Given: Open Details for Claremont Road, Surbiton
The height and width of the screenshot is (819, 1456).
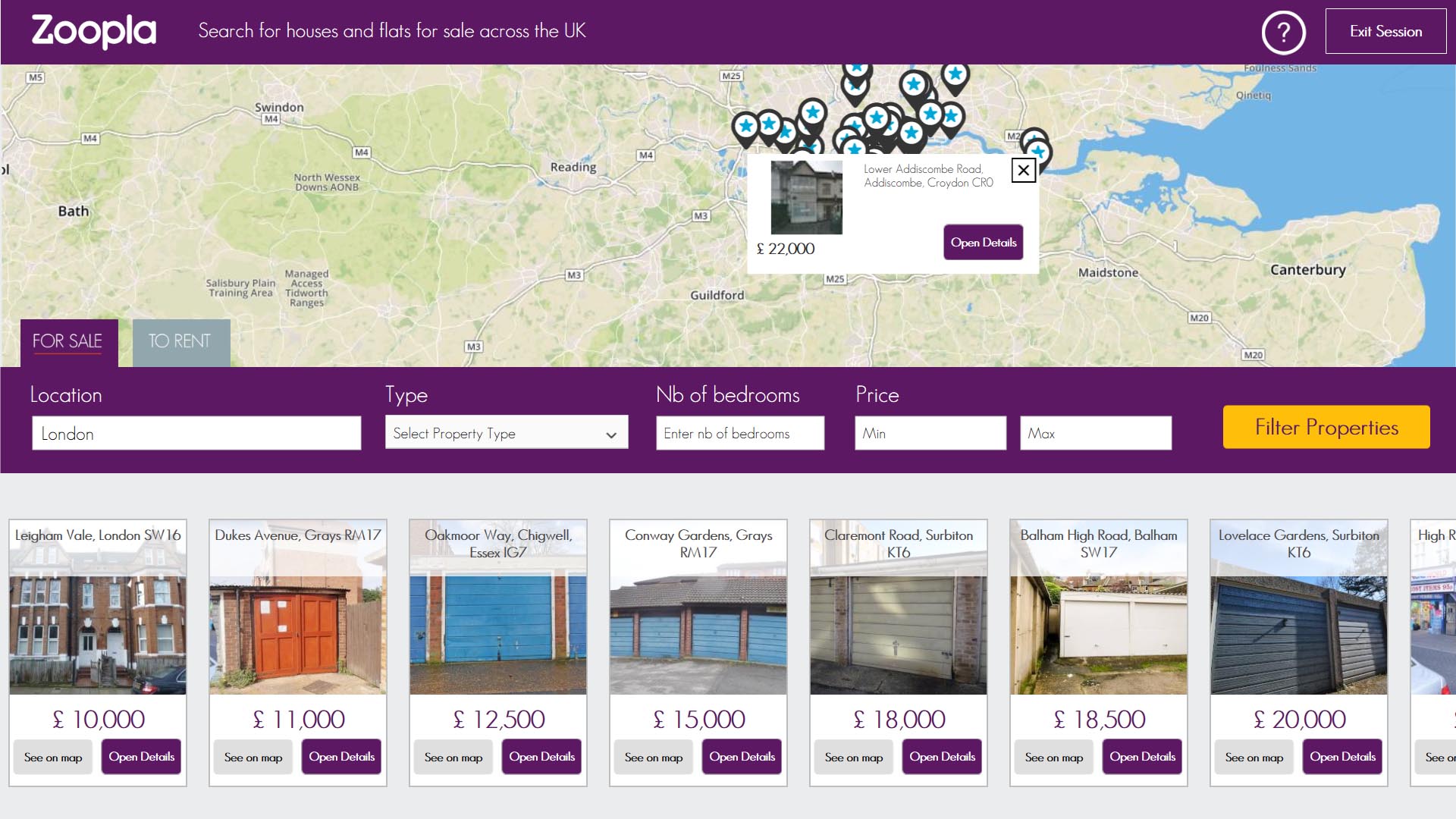Looking at the screenshot, I should pyautogui.click(x=942, y=757).
